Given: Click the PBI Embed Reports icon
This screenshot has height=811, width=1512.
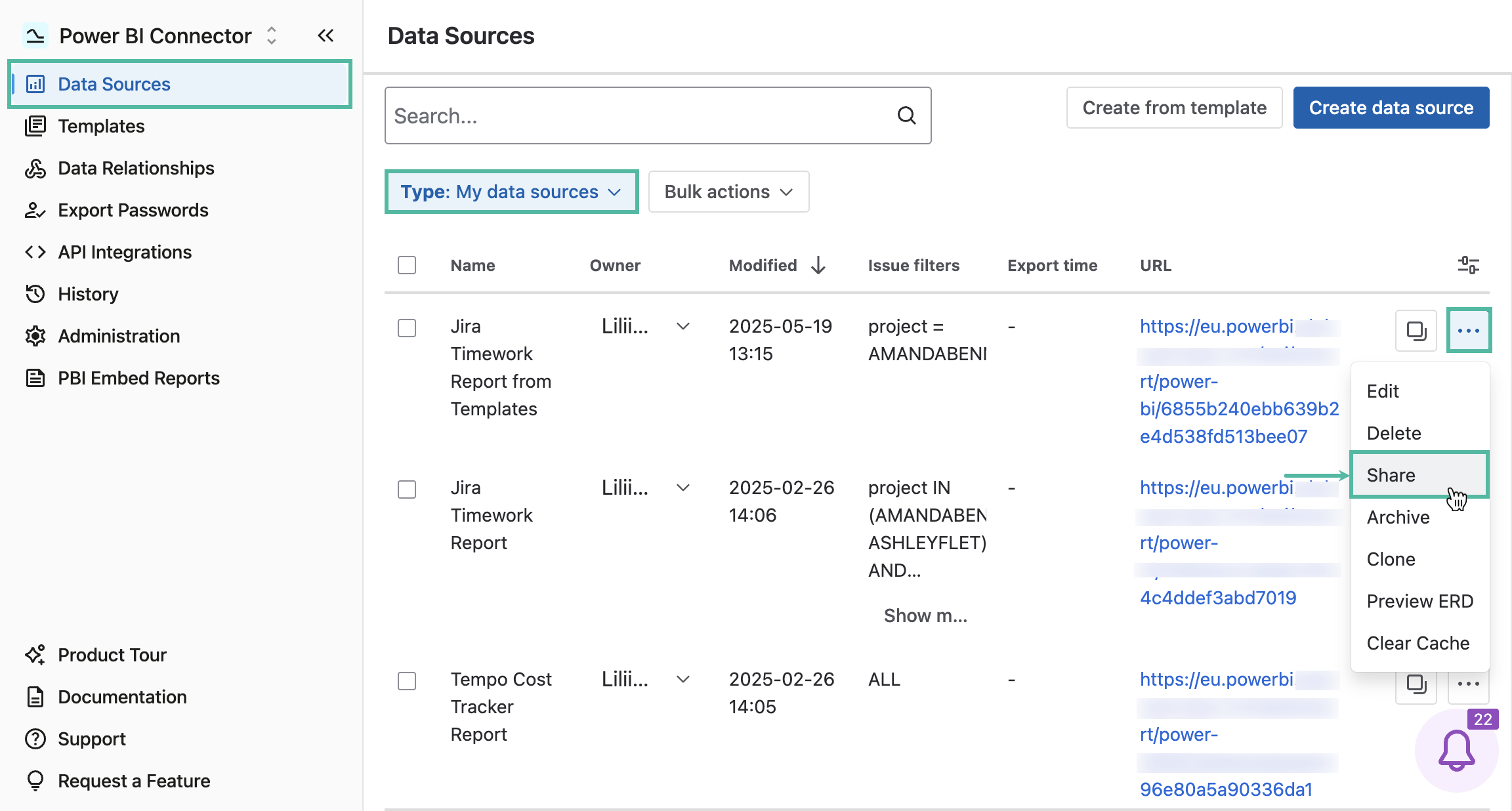Looking at the screenshot, I should [x=35, y=378].
